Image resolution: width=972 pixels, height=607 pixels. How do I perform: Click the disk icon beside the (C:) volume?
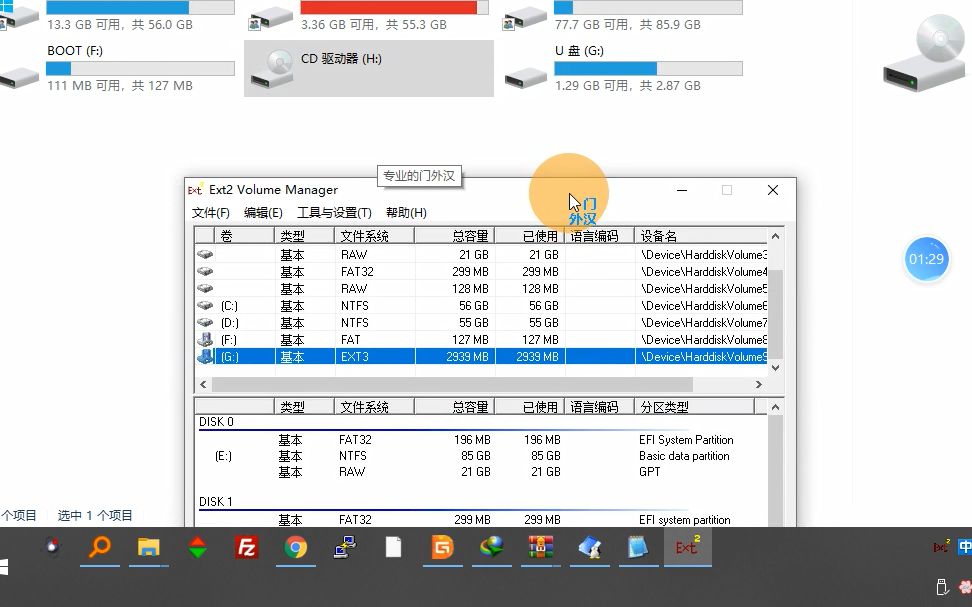pos(206,305)
